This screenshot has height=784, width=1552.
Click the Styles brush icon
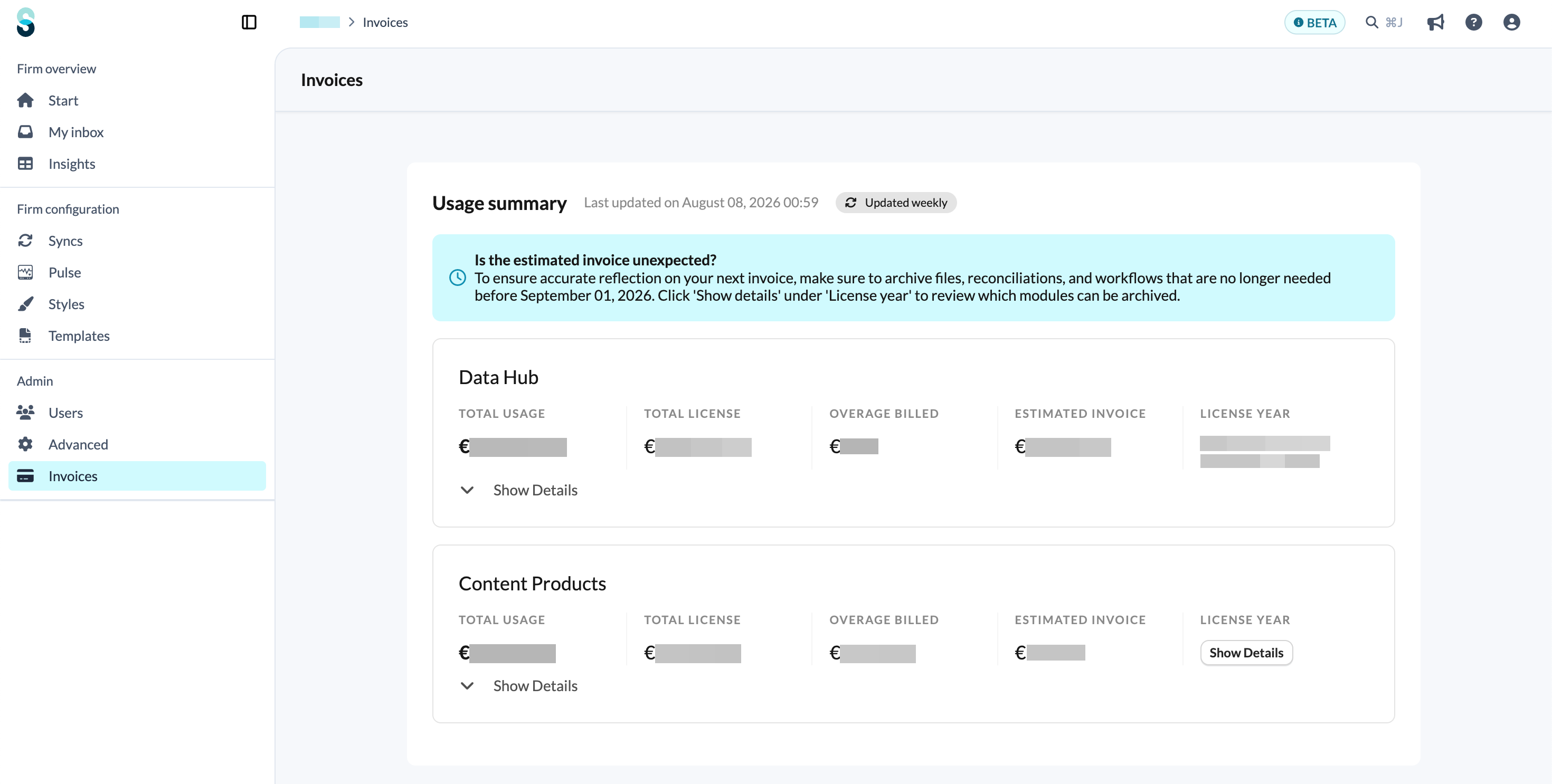(25, 304)
